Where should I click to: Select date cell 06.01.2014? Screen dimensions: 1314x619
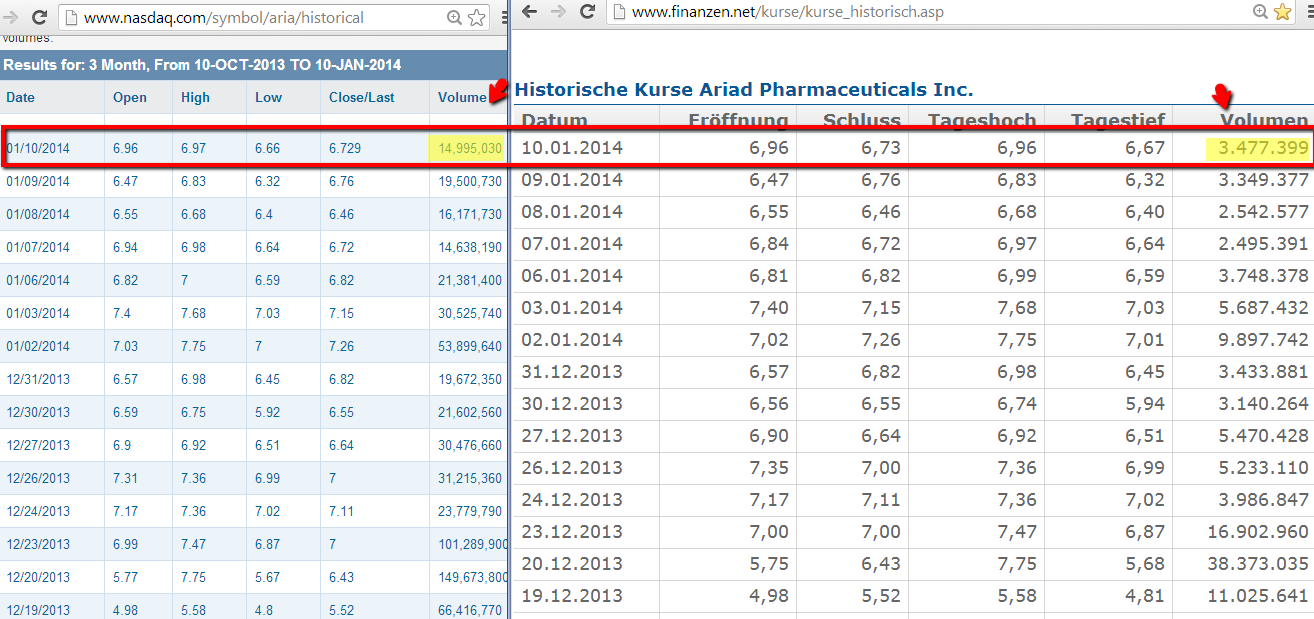[x=572, y=276]
